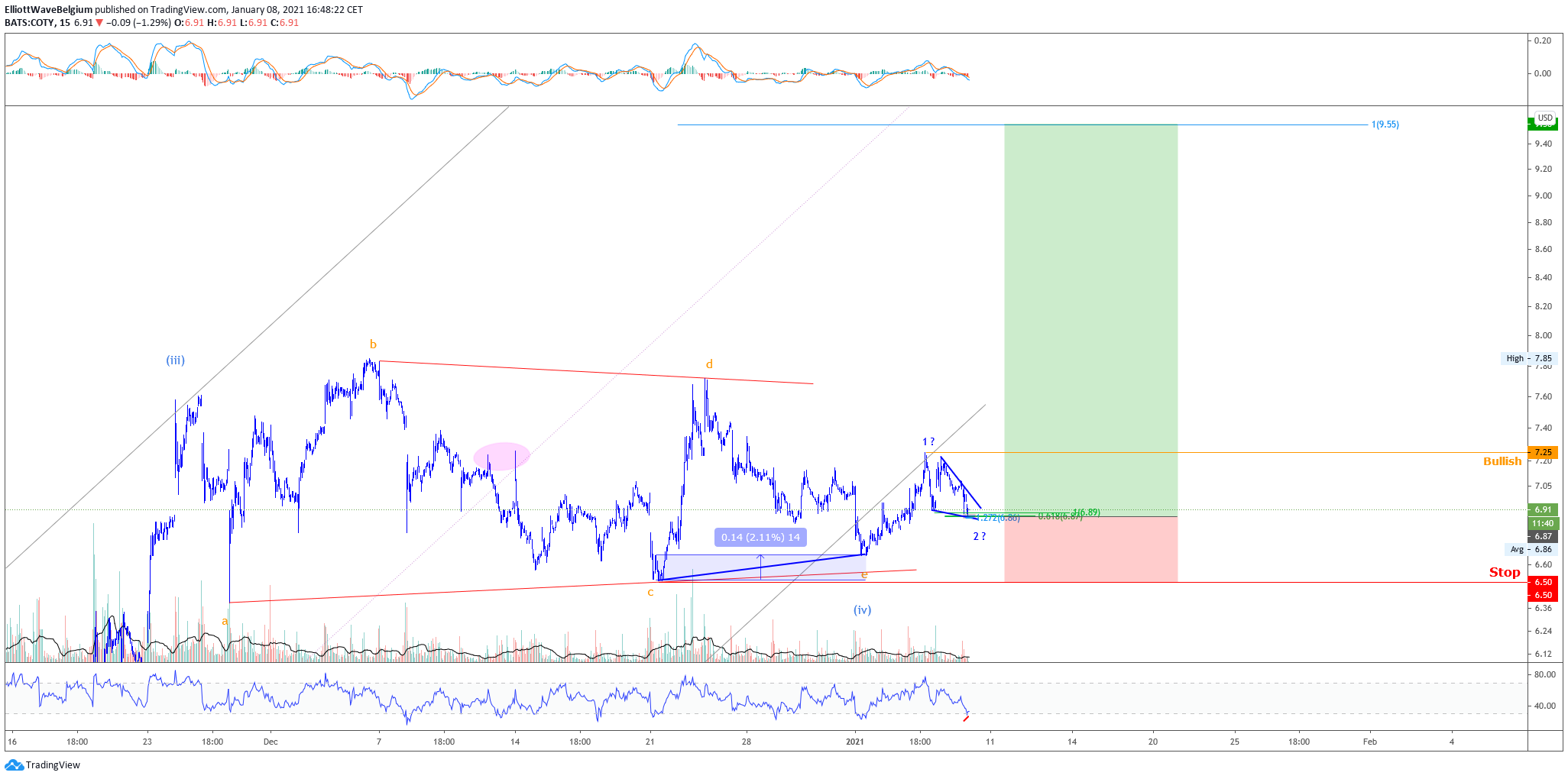Select the orange 7.25 price label
Image resolution: width=1568 pixels, height=779 pixels.
pyautogui.click(x=1544, y=452)
